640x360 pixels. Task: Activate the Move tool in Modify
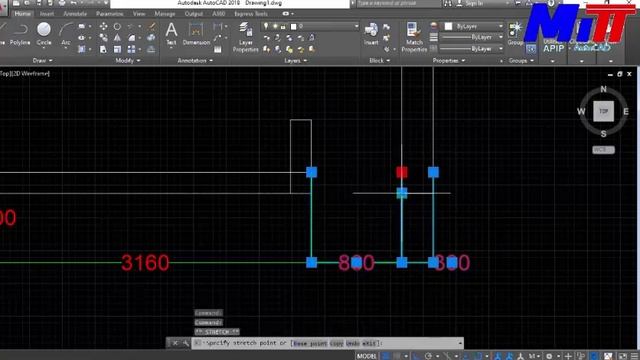point(103,27)
